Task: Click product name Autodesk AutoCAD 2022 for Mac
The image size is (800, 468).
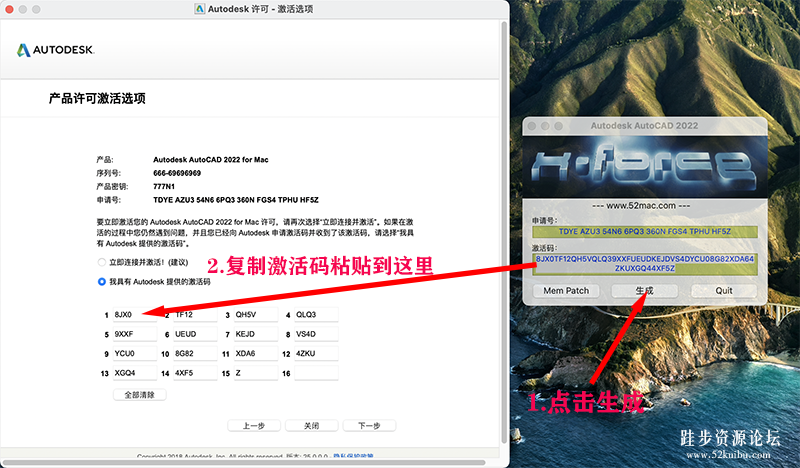Action: 211,160
